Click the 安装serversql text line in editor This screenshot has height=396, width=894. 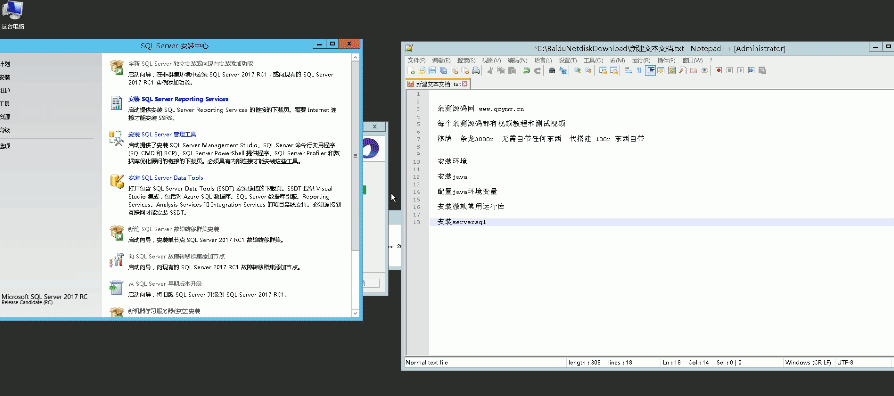pos(461,222)
